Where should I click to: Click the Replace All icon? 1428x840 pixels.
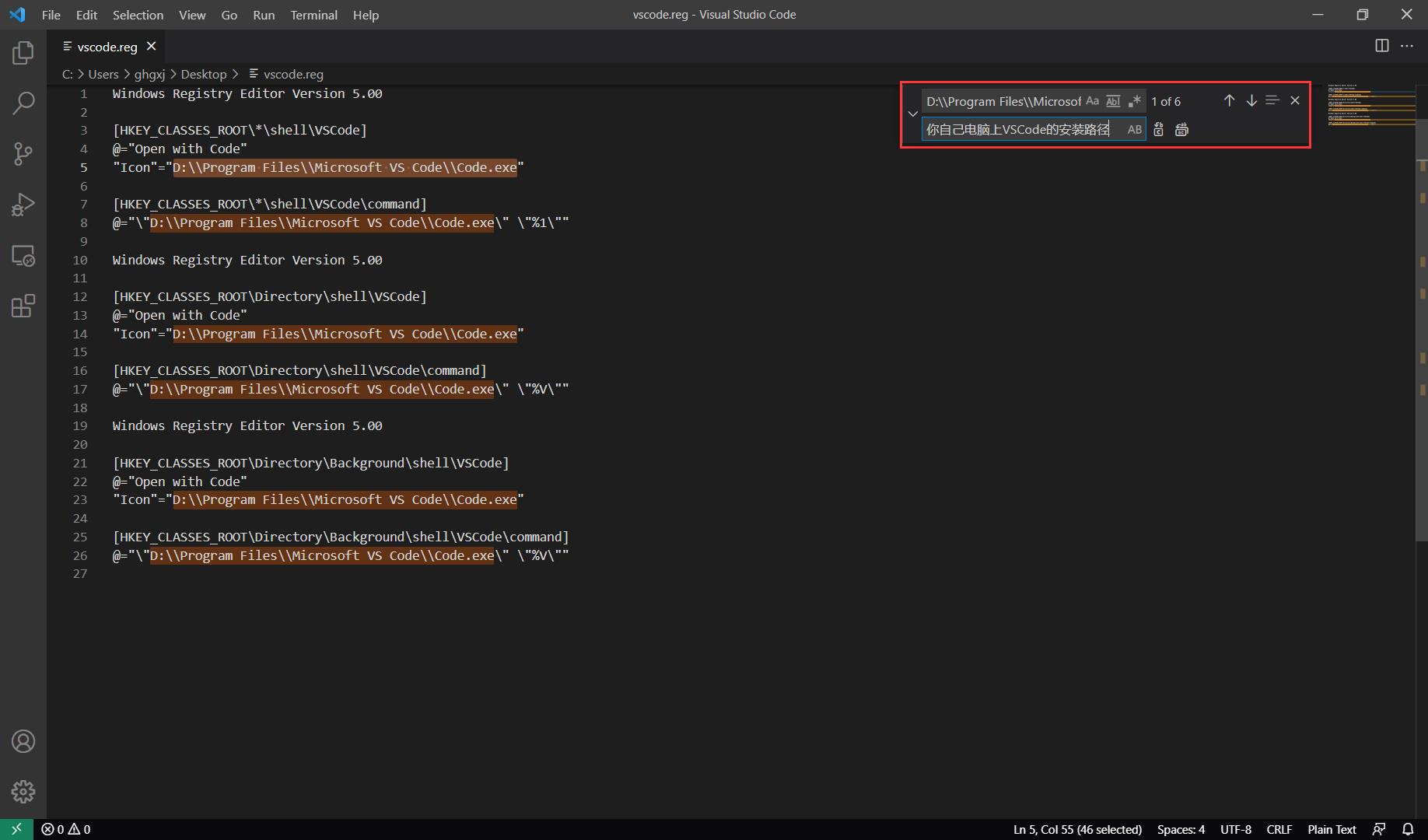click(1182, 130)
